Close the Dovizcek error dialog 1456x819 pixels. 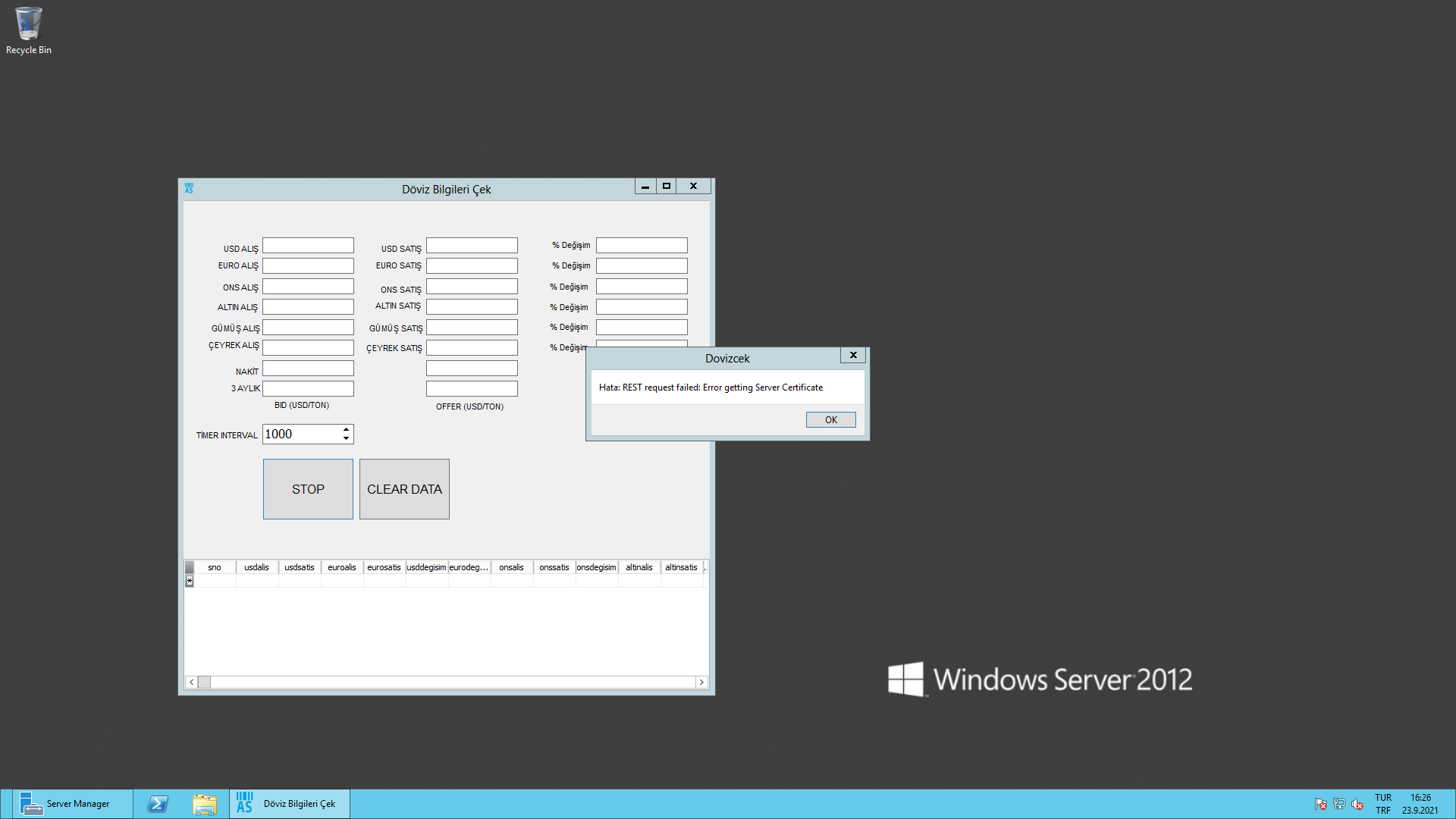click(x=853, y=355)
